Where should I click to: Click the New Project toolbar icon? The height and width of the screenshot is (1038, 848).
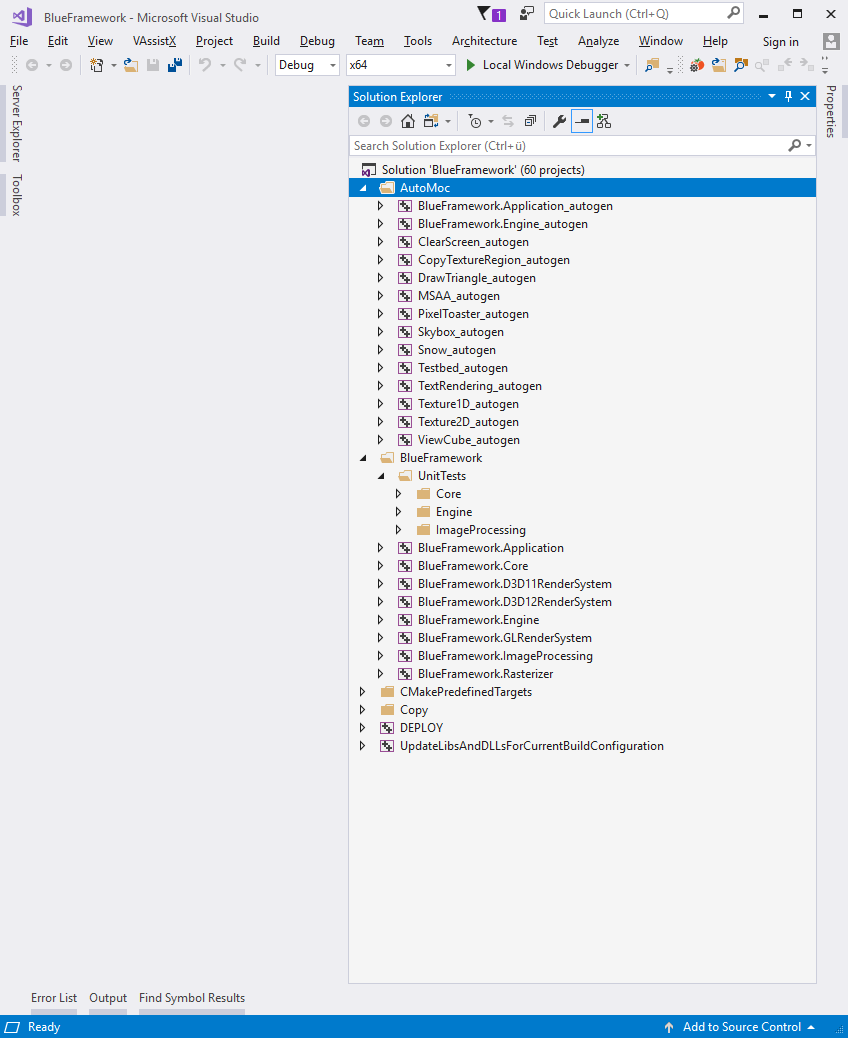(x=97, y=65)
